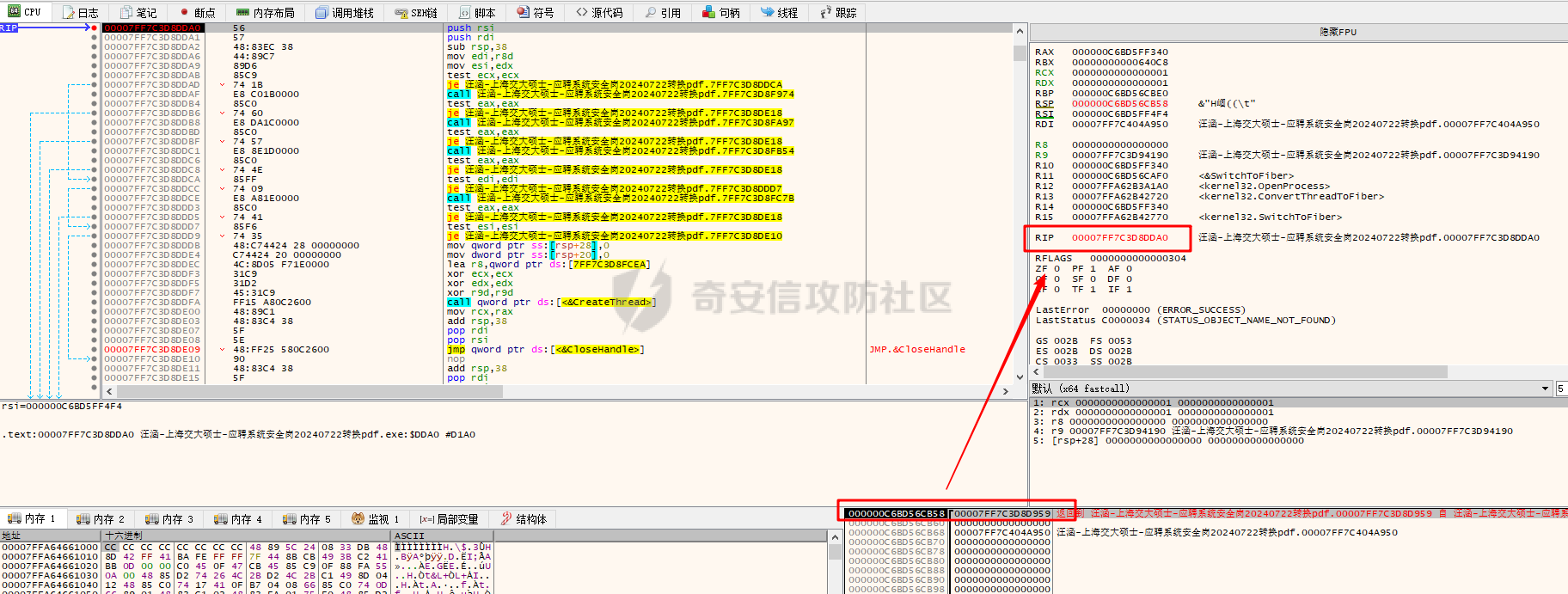Viewport: 1568px width, 594px height.
Task: Open the 线程 threads arrow icon
Action: coord(767,13)
